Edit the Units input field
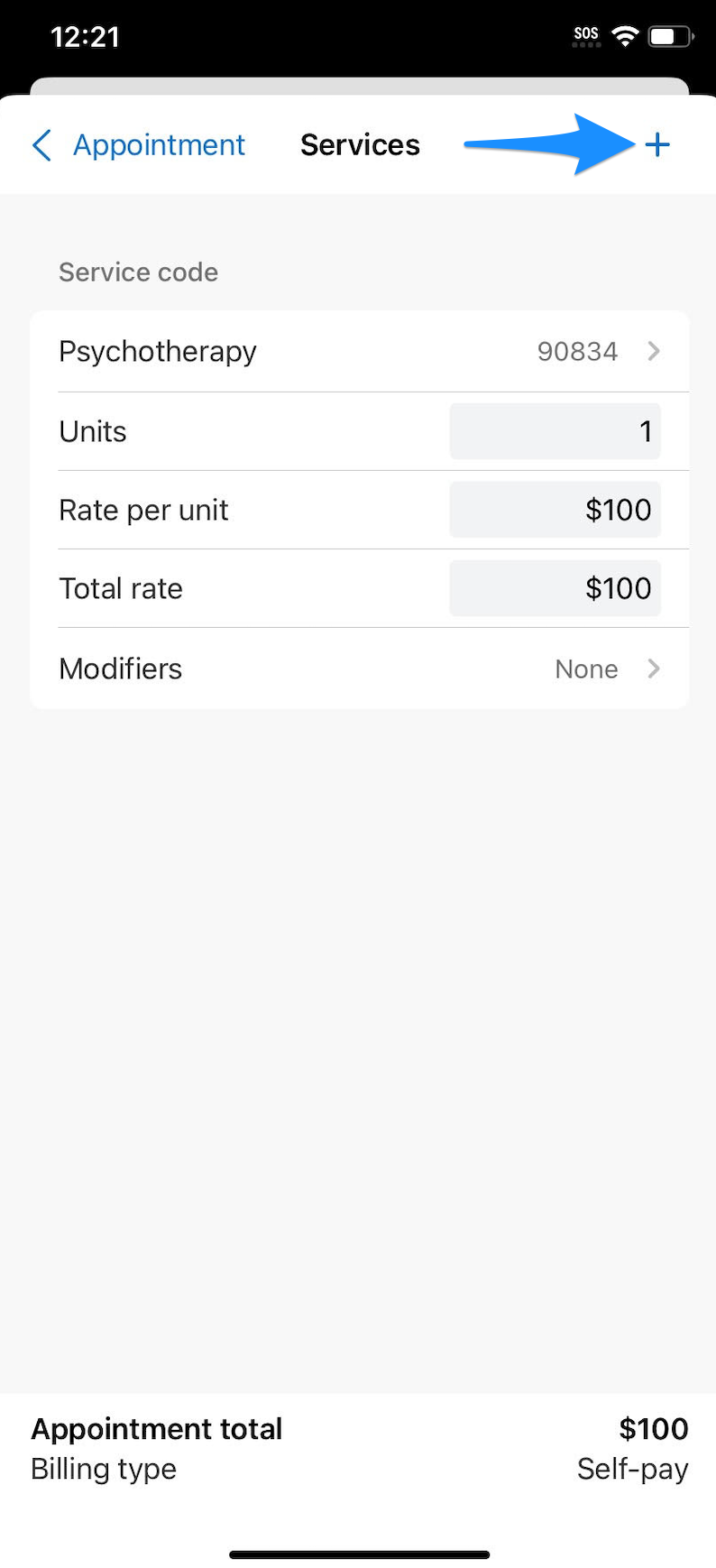The height and width of the screenshot is (1568, 716). pyautogui.click(x=555, y=431)
